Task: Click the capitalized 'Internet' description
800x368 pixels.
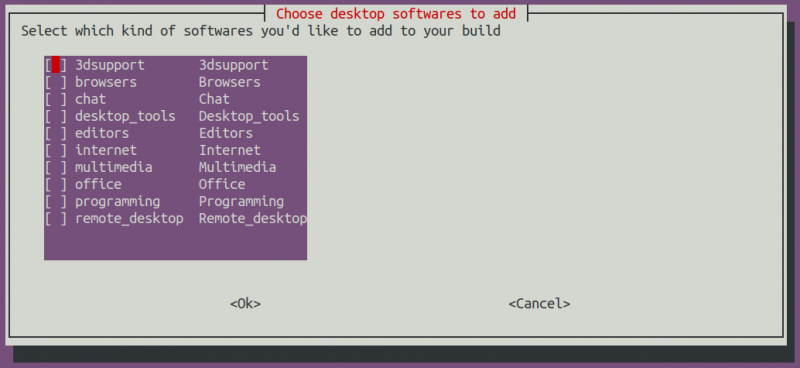Action: (230, 150)
